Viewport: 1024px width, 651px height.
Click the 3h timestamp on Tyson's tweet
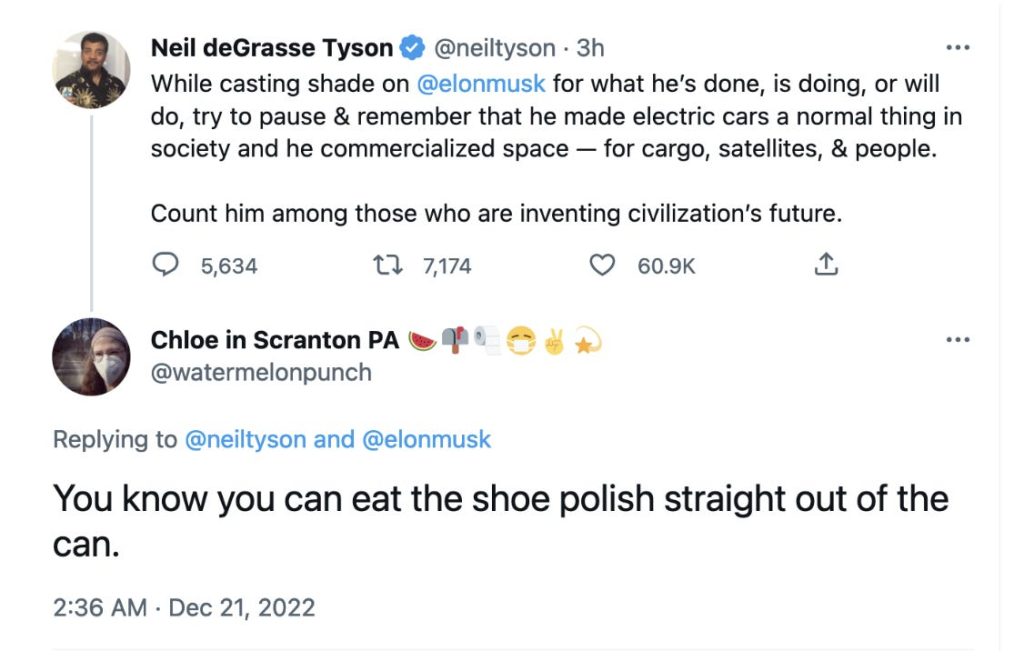590,46
